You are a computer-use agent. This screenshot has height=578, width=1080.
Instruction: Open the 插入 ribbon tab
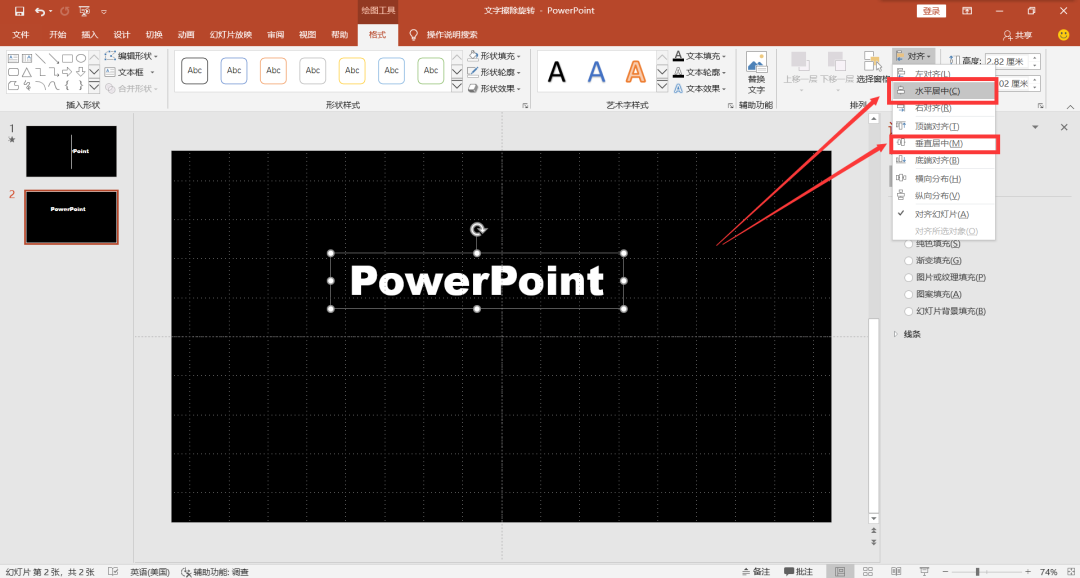coord(90,34)
